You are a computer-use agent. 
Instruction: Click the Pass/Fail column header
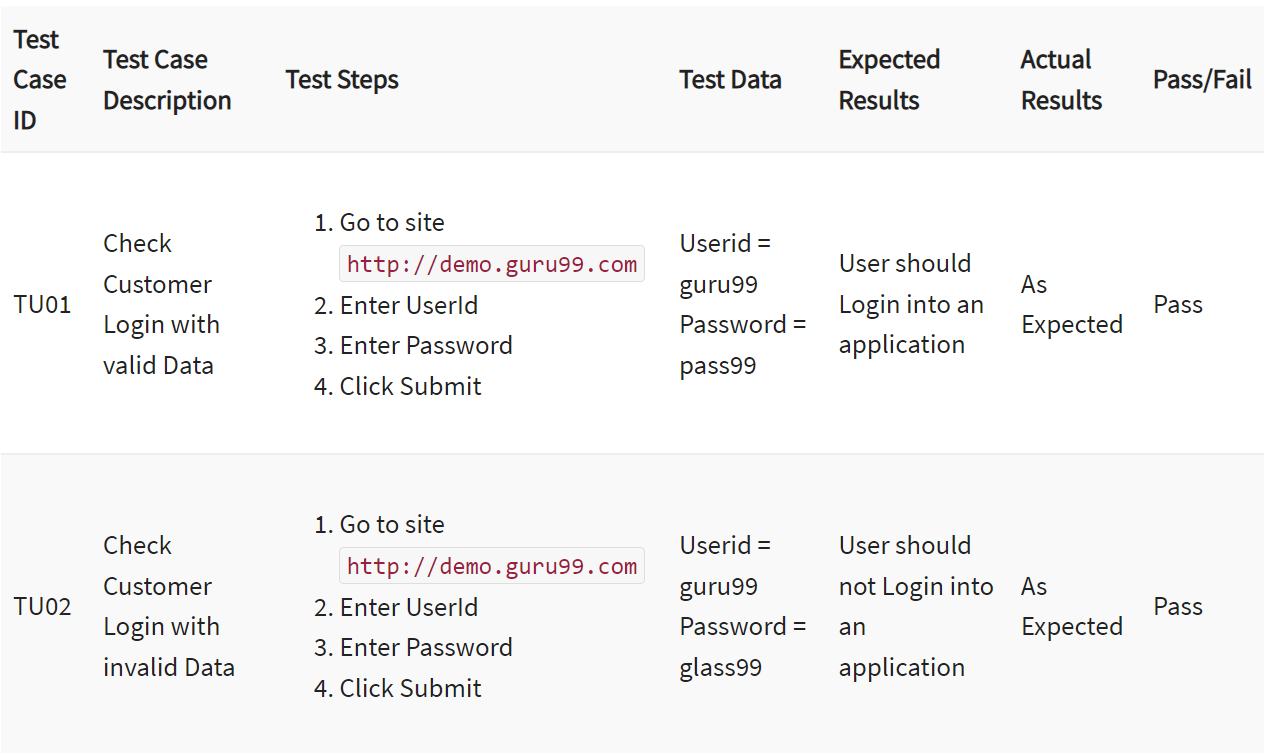click(x=1202, y=80)
